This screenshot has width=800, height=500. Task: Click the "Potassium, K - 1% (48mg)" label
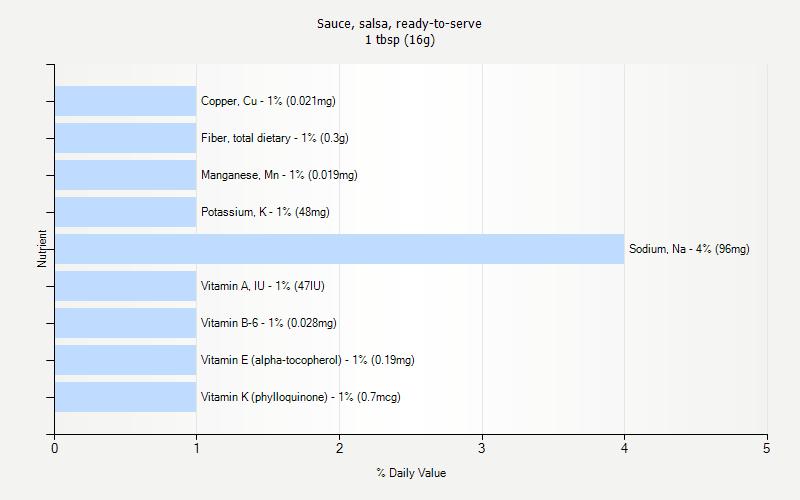(x=265, y=212)
